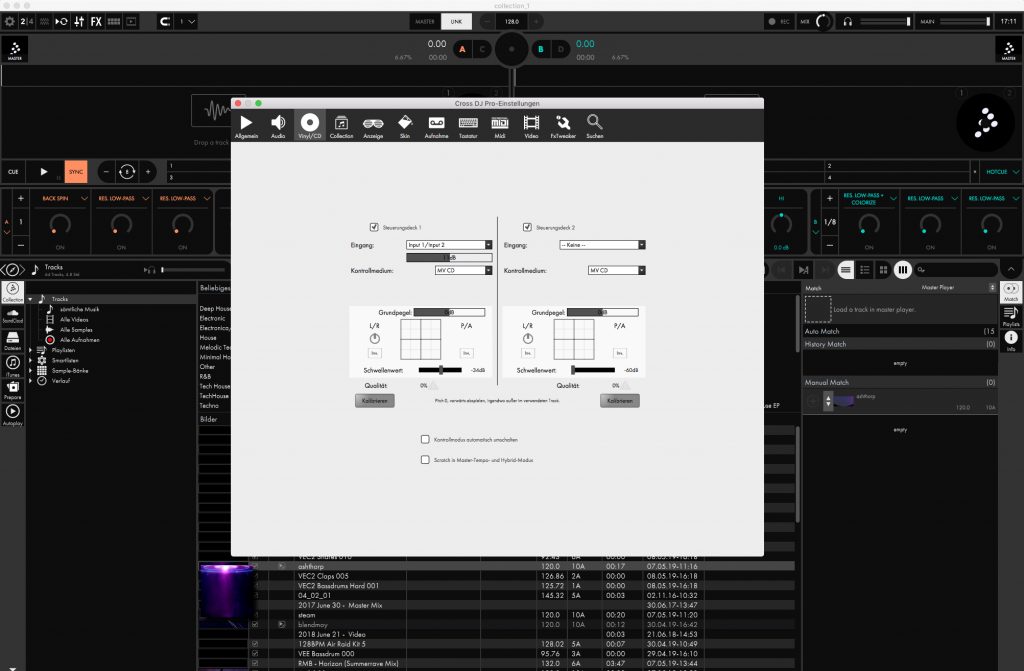Select the Audio settings icon in preferences
1024x671 pixels.
tap(278, 122)
